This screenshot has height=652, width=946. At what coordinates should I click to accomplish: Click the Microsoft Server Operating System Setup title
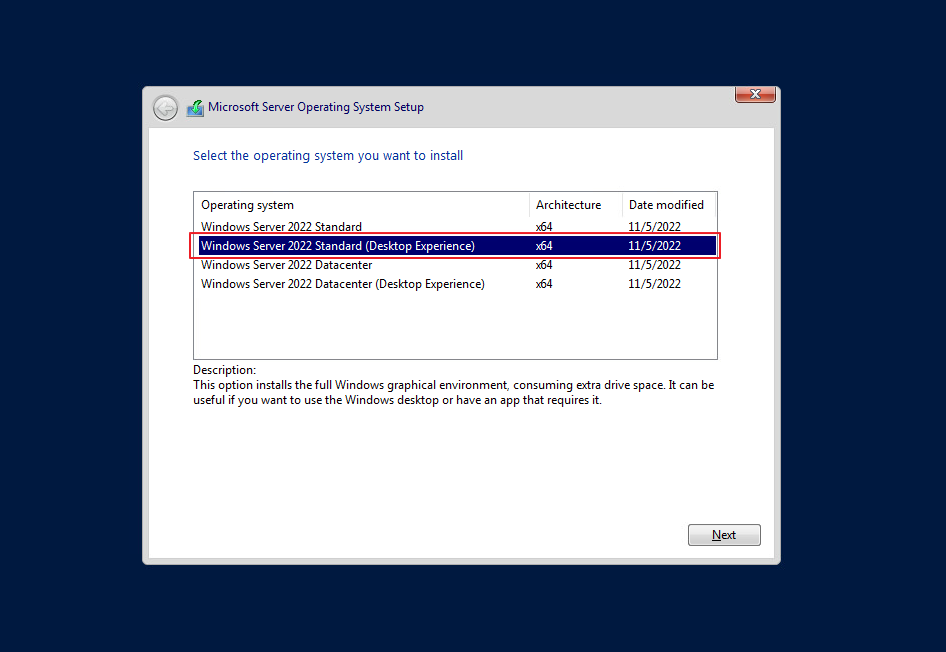(x=316, y=107)
